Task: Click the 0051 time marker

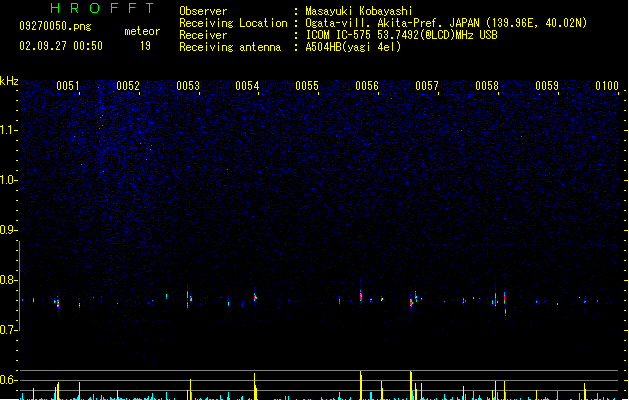Action: click(x=68, y=86)
